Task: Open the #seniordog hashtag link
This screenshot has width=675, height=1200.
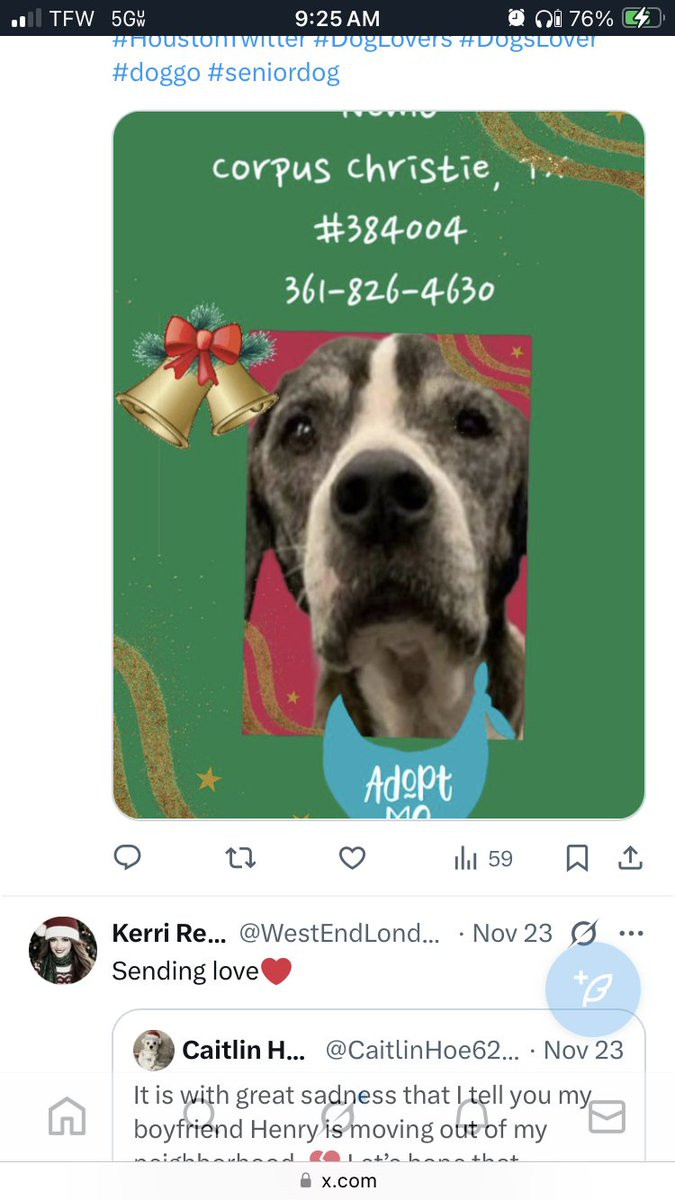Action: 274,73
